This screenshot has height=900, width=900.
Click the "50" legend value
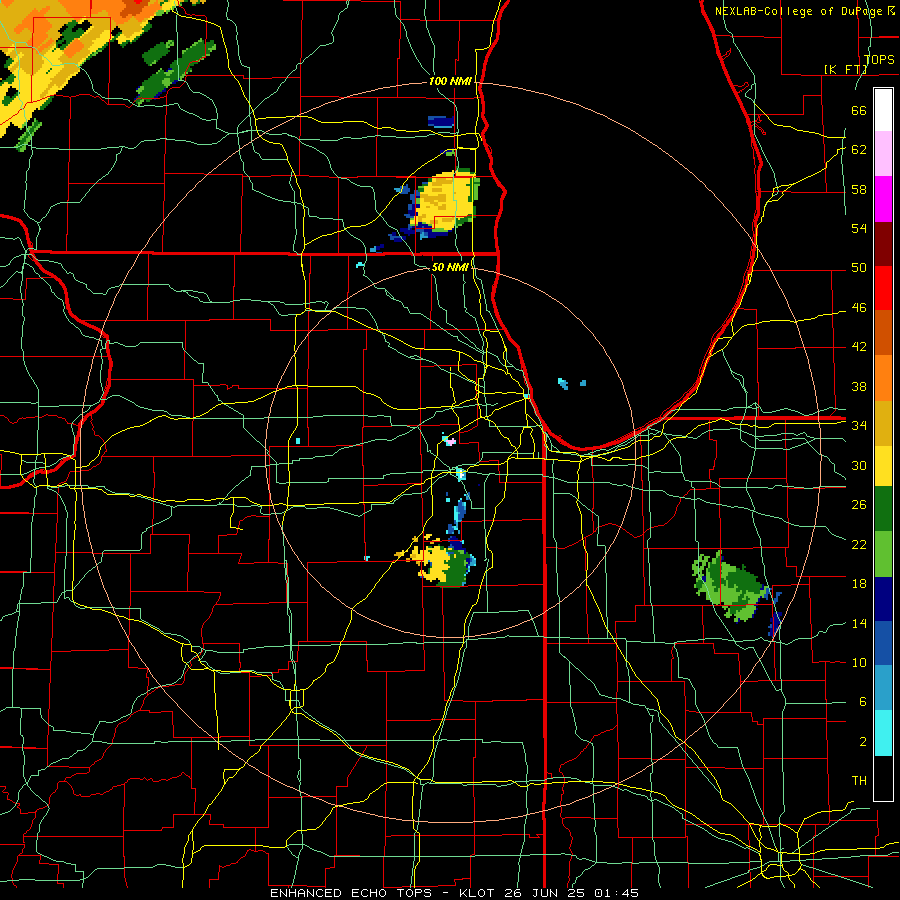click(x=859, y=268)
